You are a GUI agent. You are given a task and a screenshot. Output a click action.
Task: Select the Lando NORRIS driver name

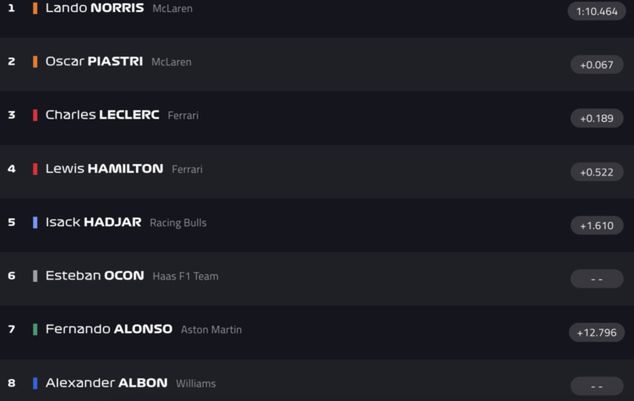95,8
